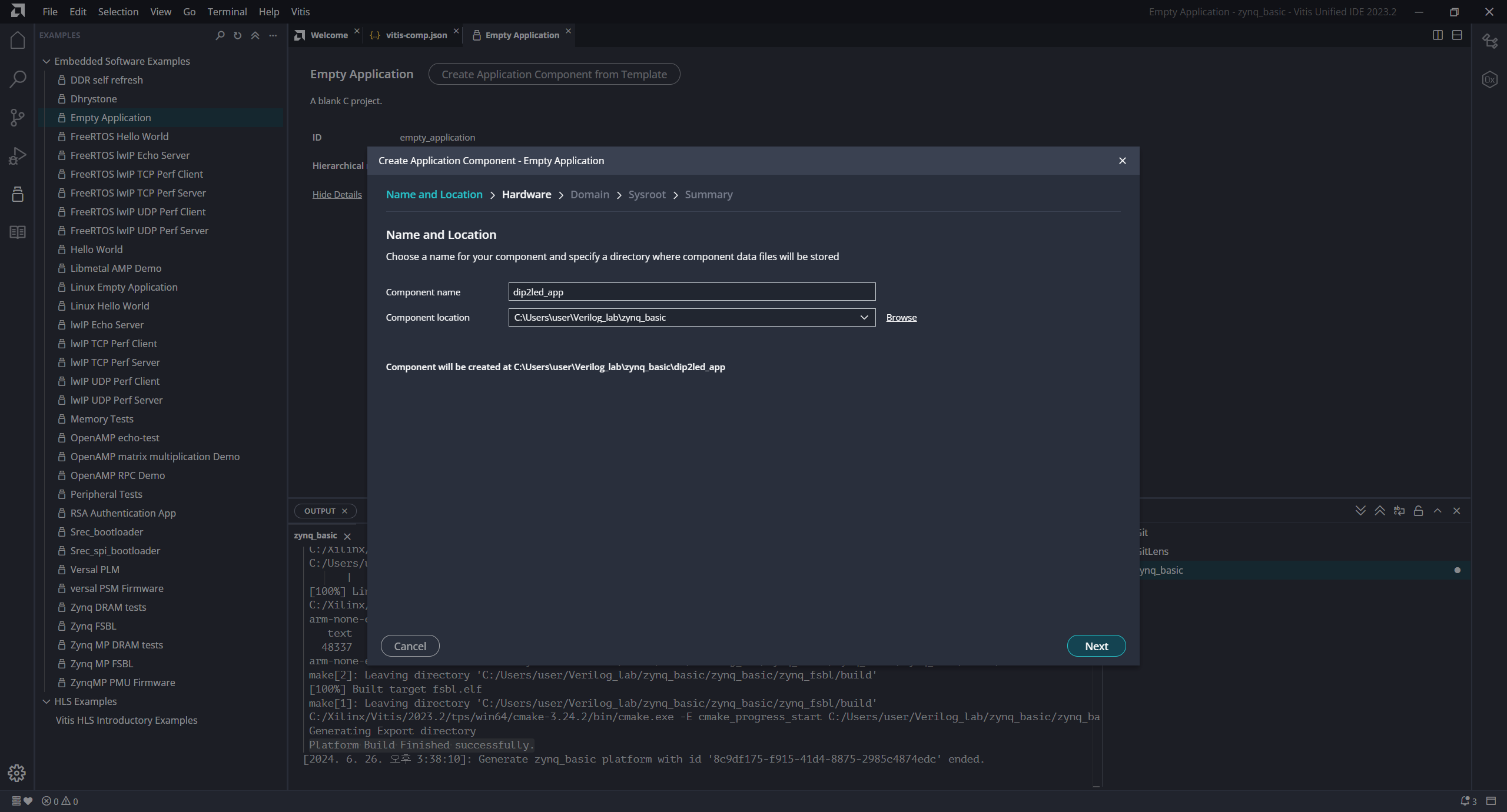Image resolution: width=1507 pixels, height=812 pixels.
Task: Click the Component name input field
Action: tap(691, 292)
